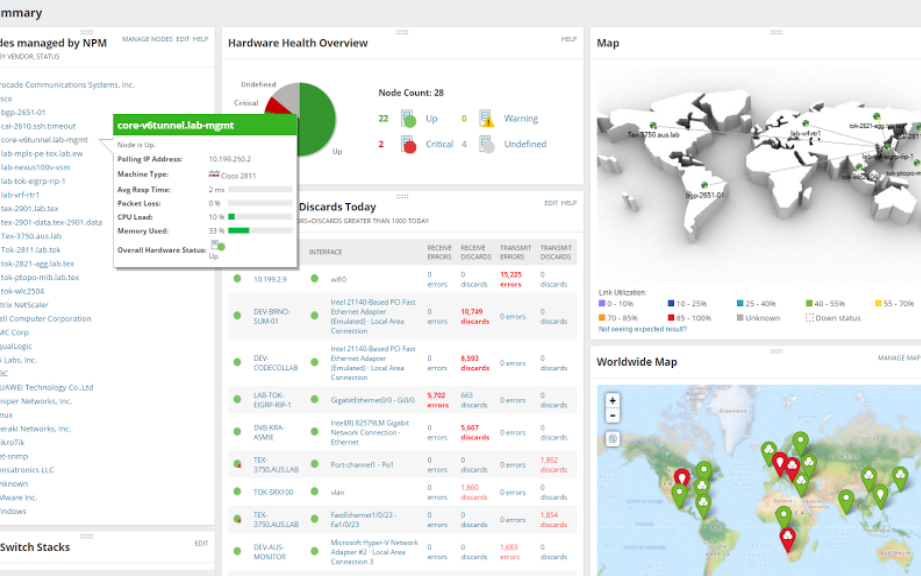The image size is (921, 576).
Task: Click EDIT on the Discards Today panel
Action: [x=550, y=203]
